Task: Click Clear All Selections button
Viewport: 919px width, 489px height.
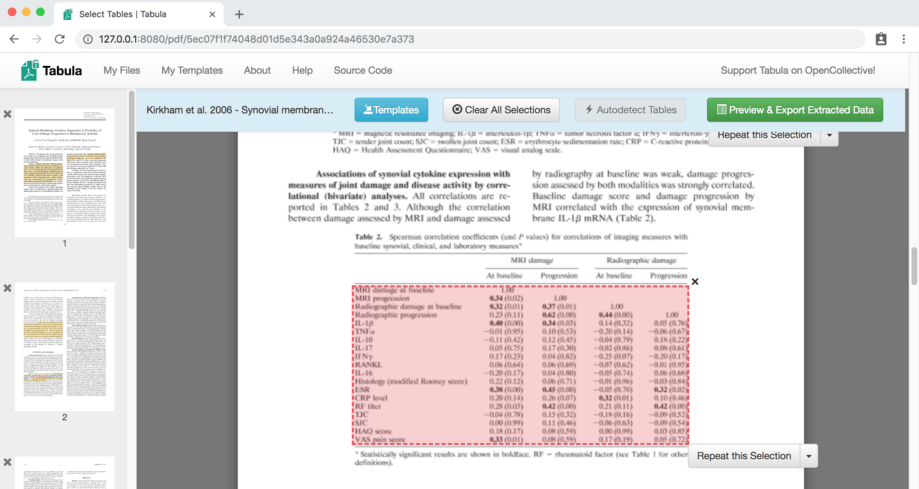Action: coord(501,110)
